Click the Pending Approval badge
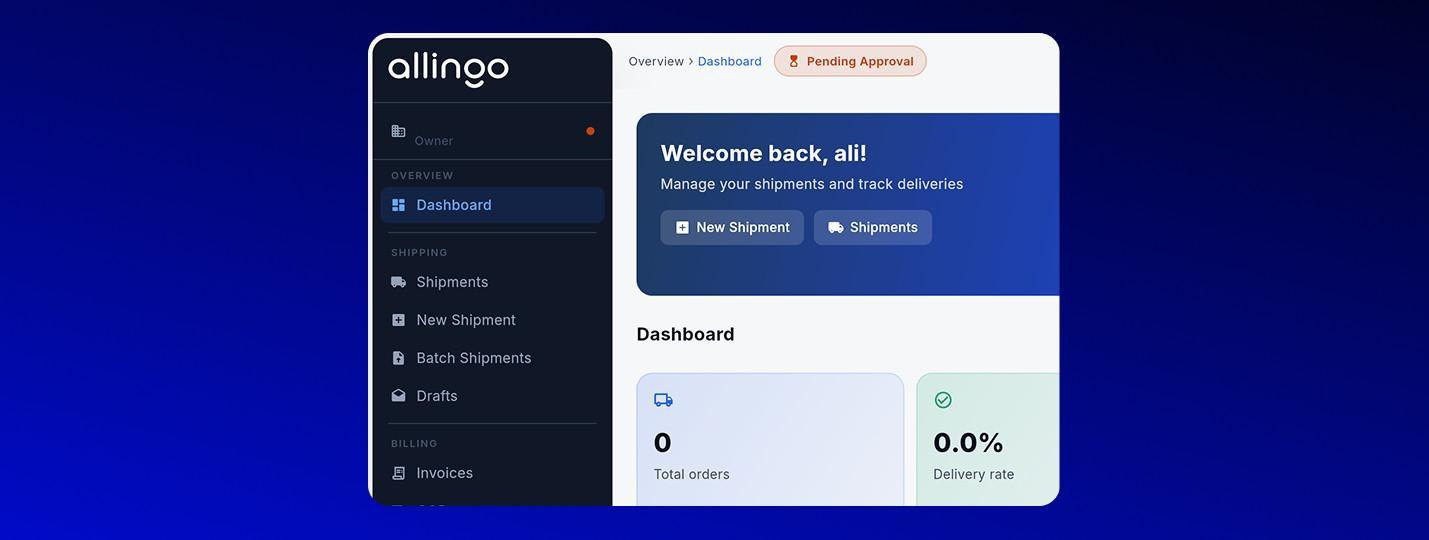The height and width of the screenshot is (540, 1429). tap(850, 61)
